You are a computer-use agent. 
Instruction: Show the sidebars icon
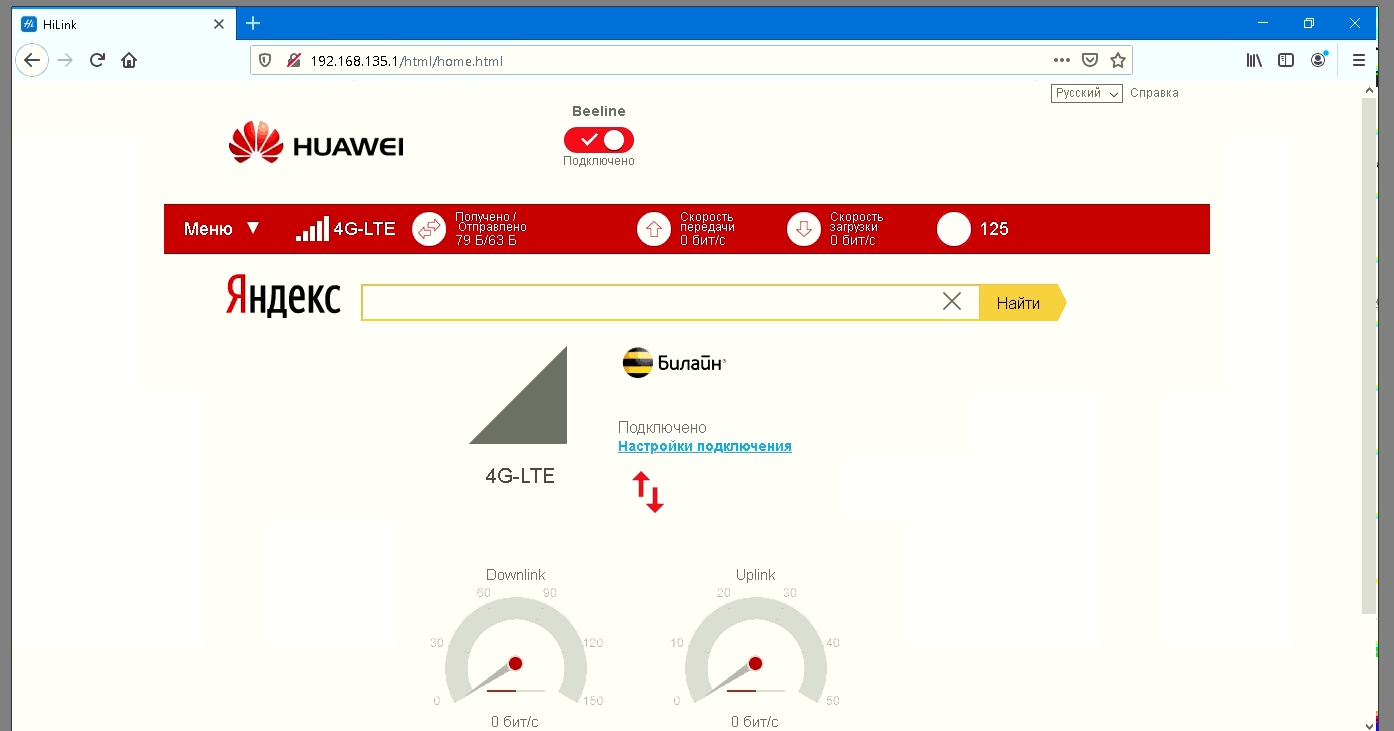[x=1286, y=60]
